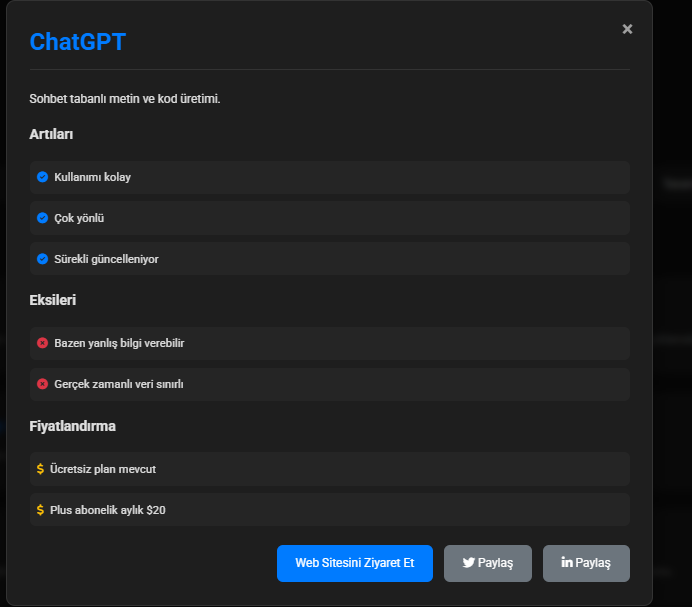Click the Eksileri section heading
Image resolution: width=692 pixels, height=607 pixels.
pyautogui.click(x=53, y=300)
